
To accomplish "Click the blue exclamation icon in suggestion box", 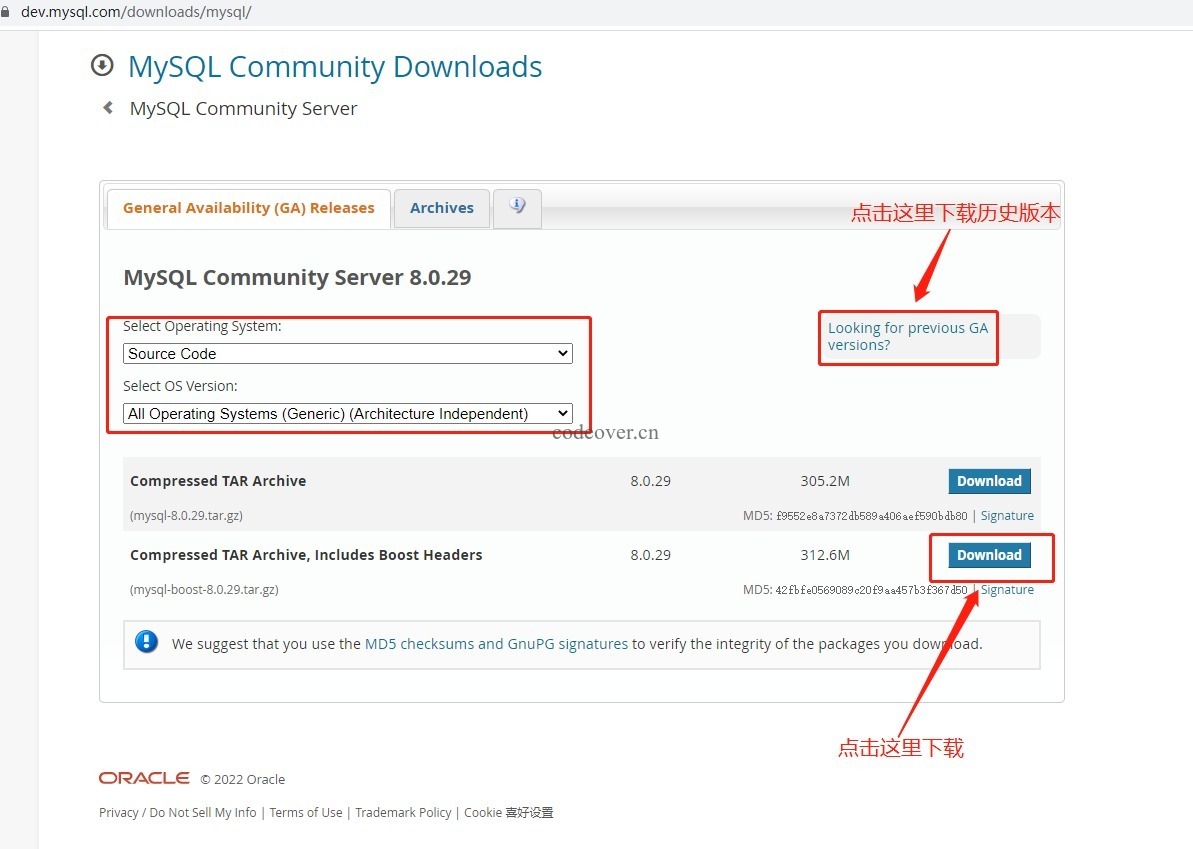I will coord(147,642).
